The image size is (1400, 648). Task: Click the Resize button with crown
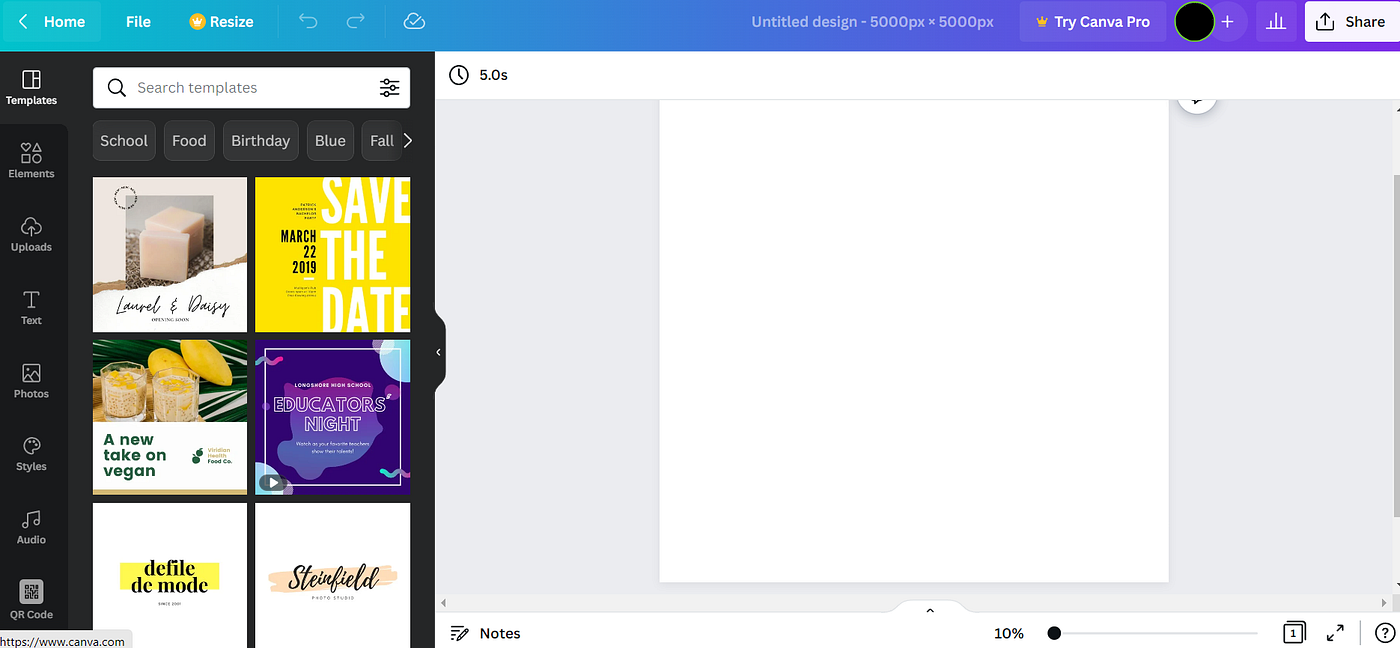[x=221, y=21]
